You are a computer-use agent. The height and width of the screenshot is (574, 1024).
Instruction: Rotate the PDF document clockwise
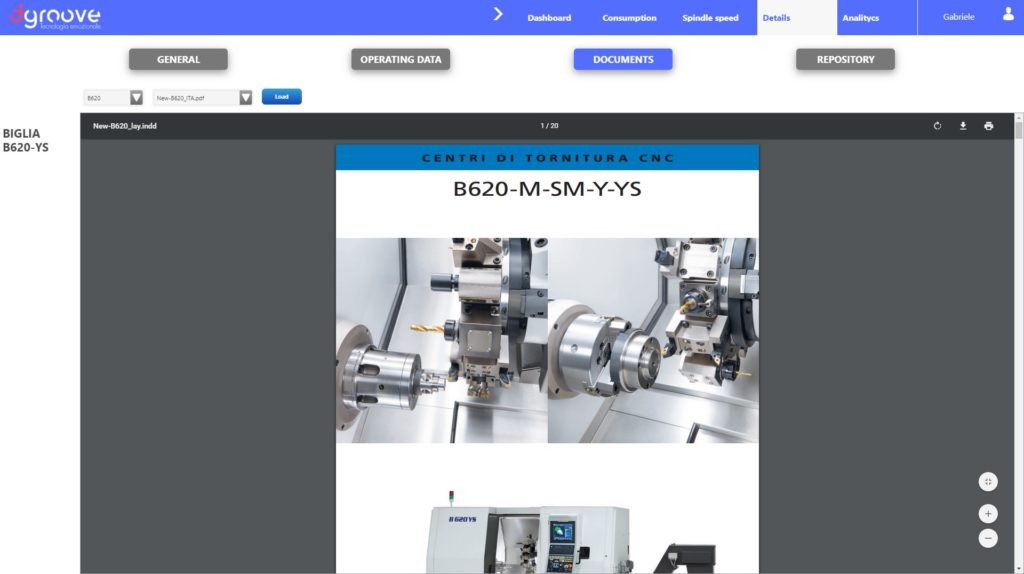[937, 126]
